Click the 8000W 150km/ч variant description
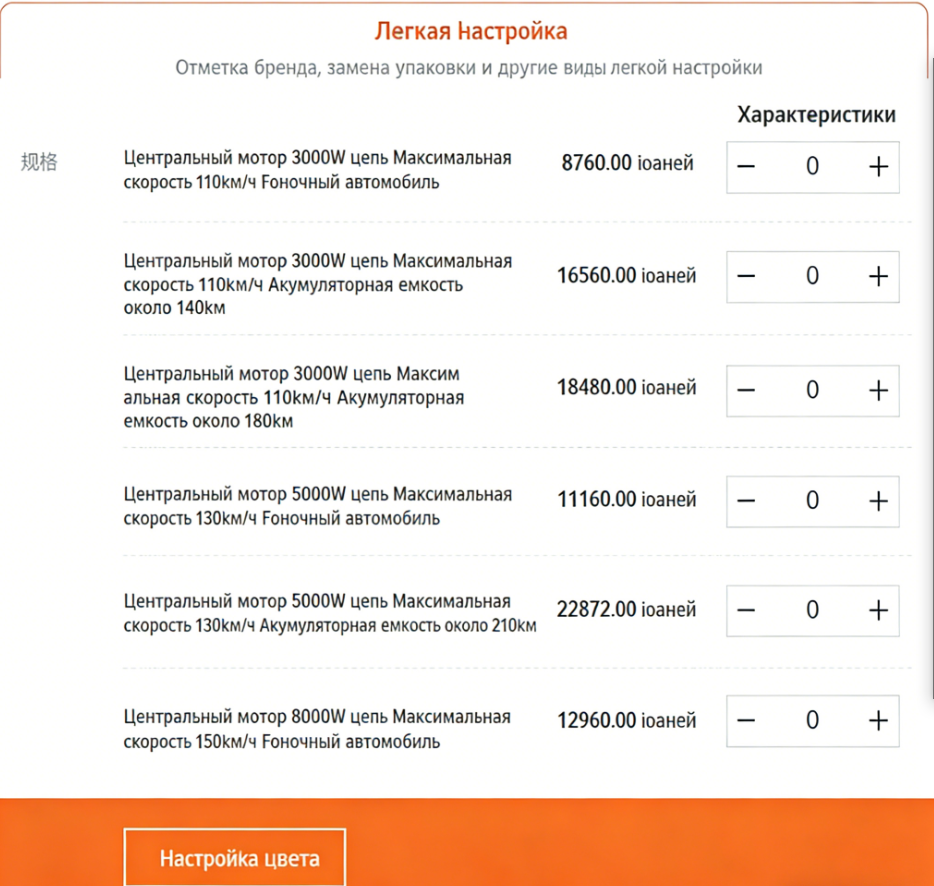The width and height of the screenshot is (934, 886). (317, 729)
